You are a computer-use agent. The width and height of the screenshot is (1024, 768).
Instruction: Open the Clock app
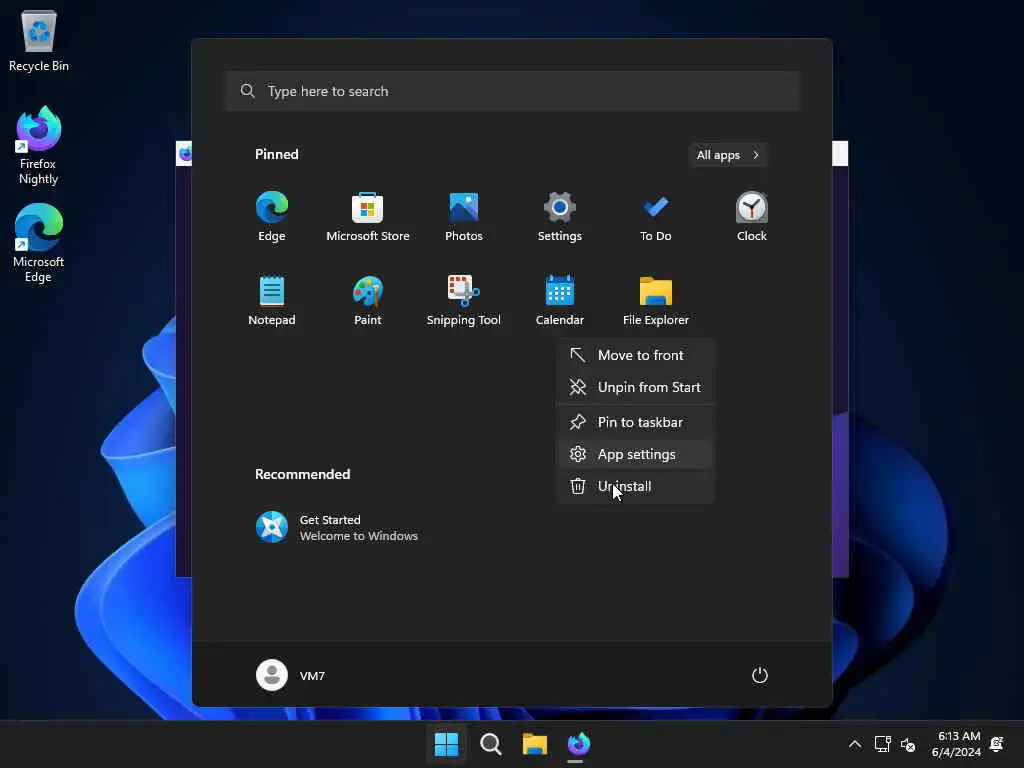click(752, 217)
